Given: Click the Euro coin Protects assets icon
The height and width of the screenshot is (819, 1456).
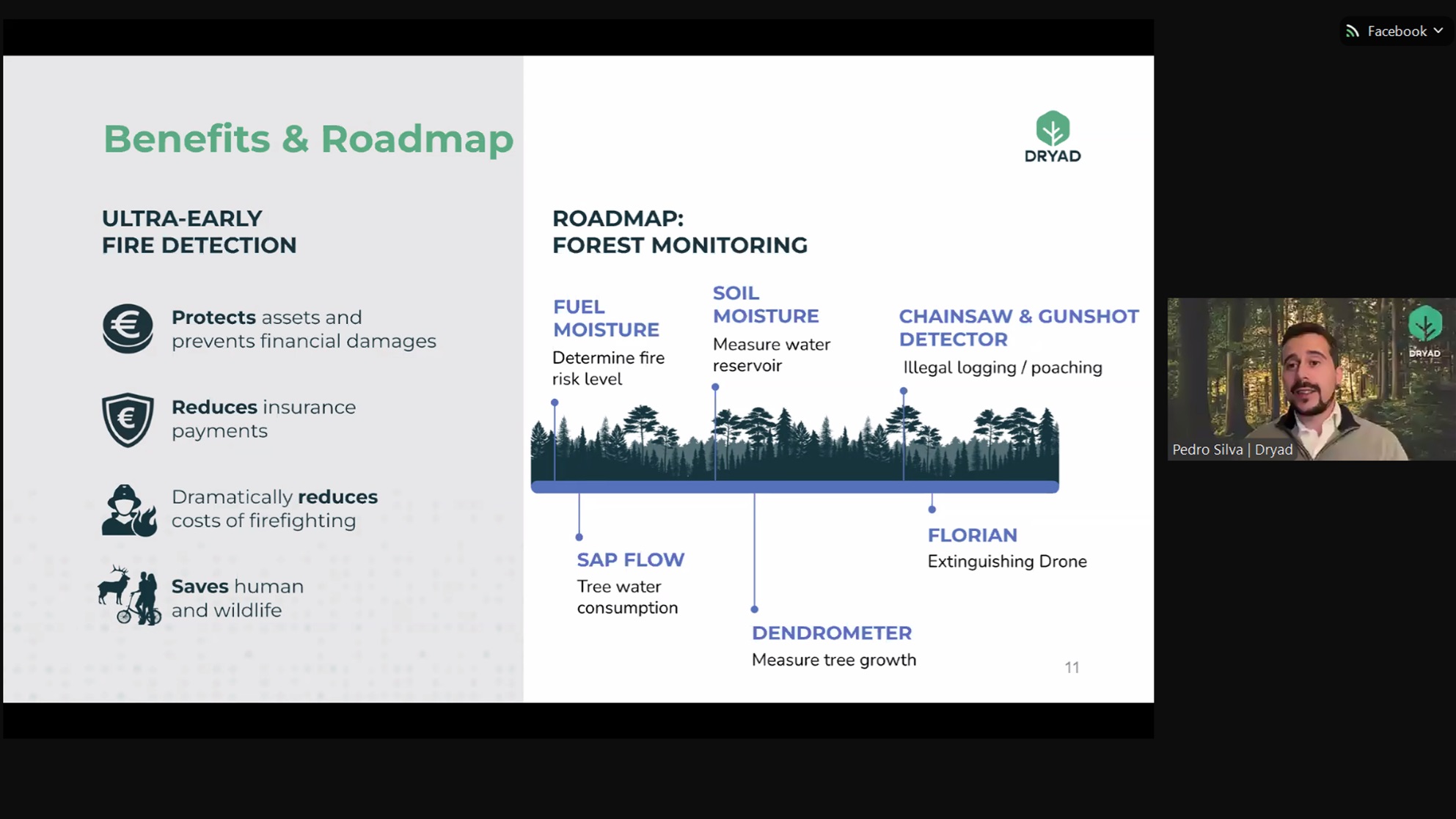Looking at the screenshot, I should (128, 328).
